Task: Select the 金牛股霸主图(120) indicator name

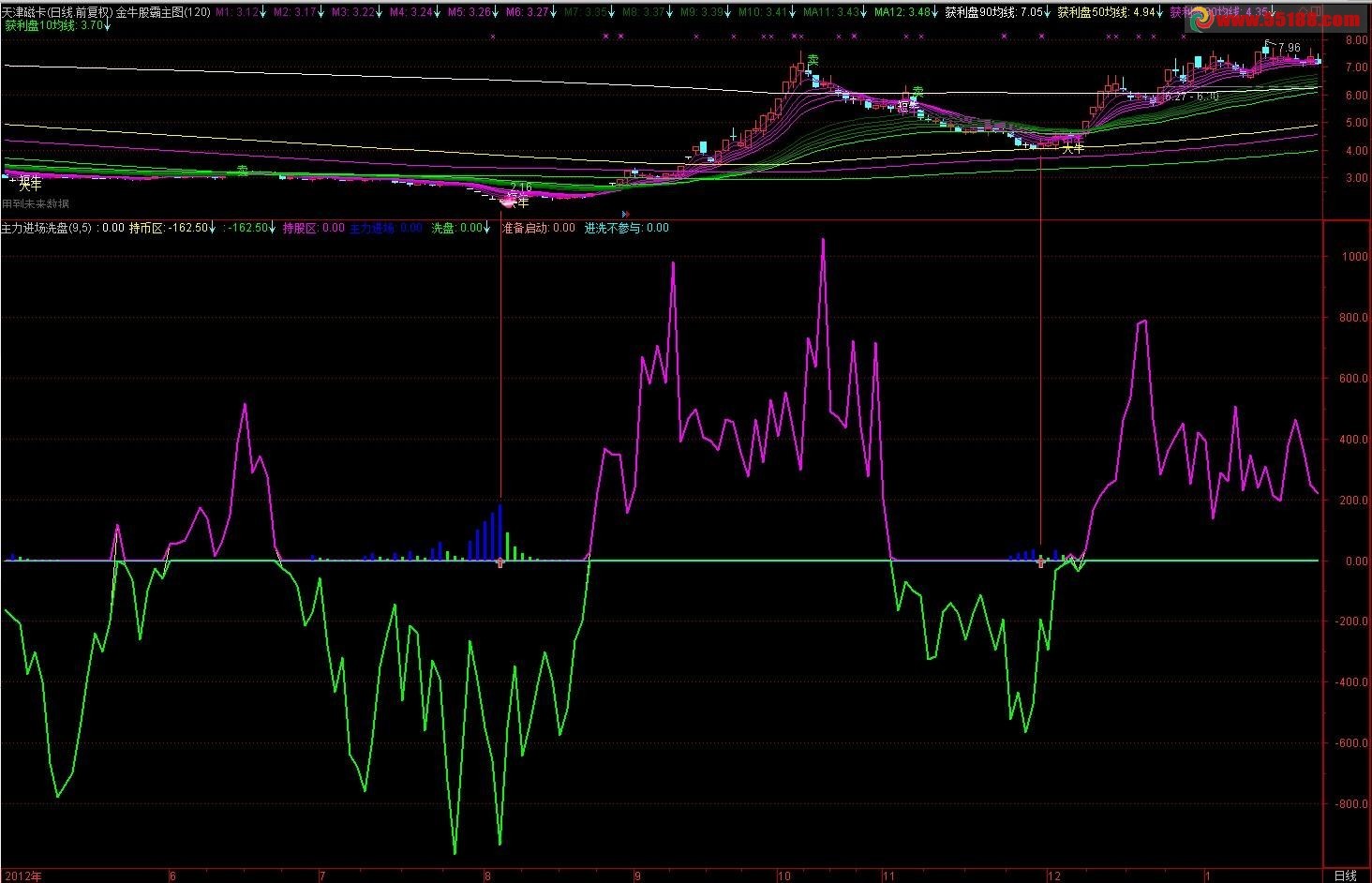Action: [162, 13]
